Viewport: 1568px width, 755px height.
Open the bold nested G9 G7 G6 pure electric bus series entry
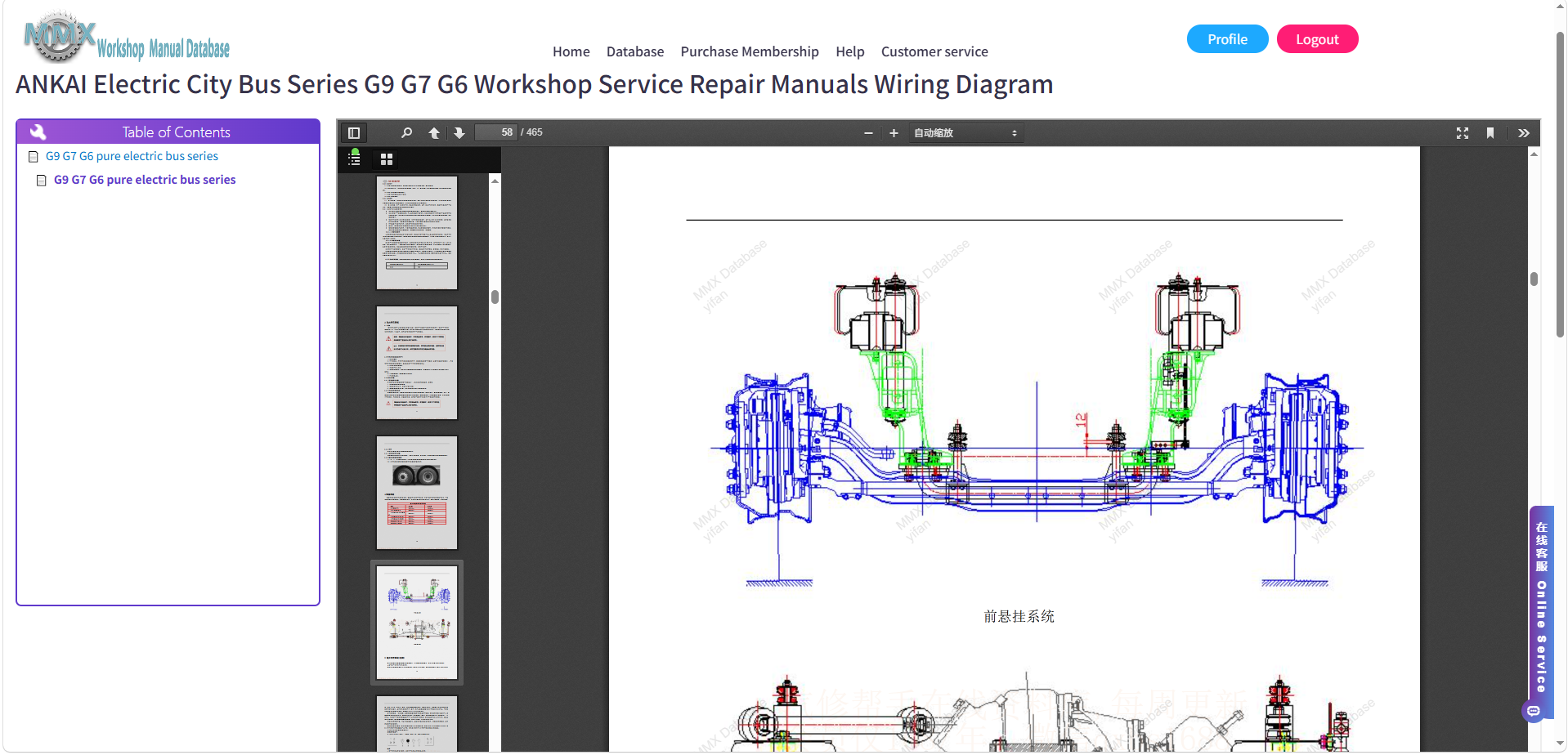tap(145, 180)
